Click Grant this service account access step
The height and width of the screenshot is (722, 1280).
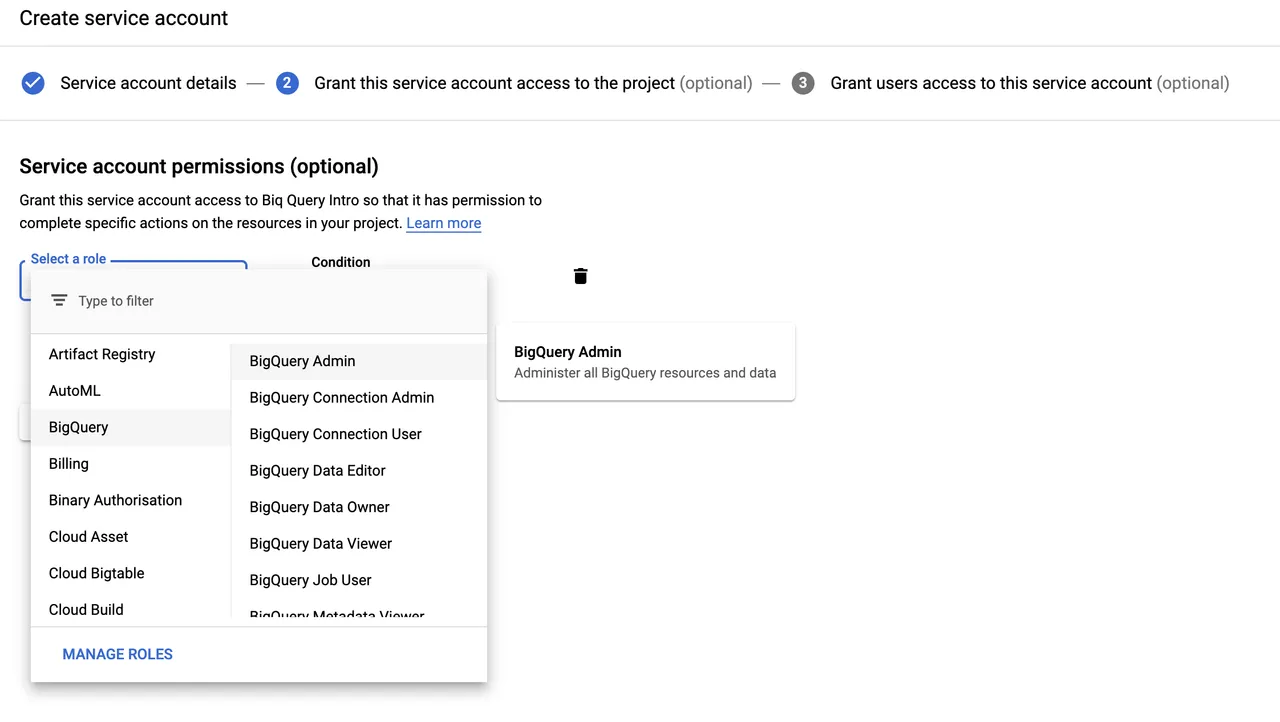pos(533,83)
